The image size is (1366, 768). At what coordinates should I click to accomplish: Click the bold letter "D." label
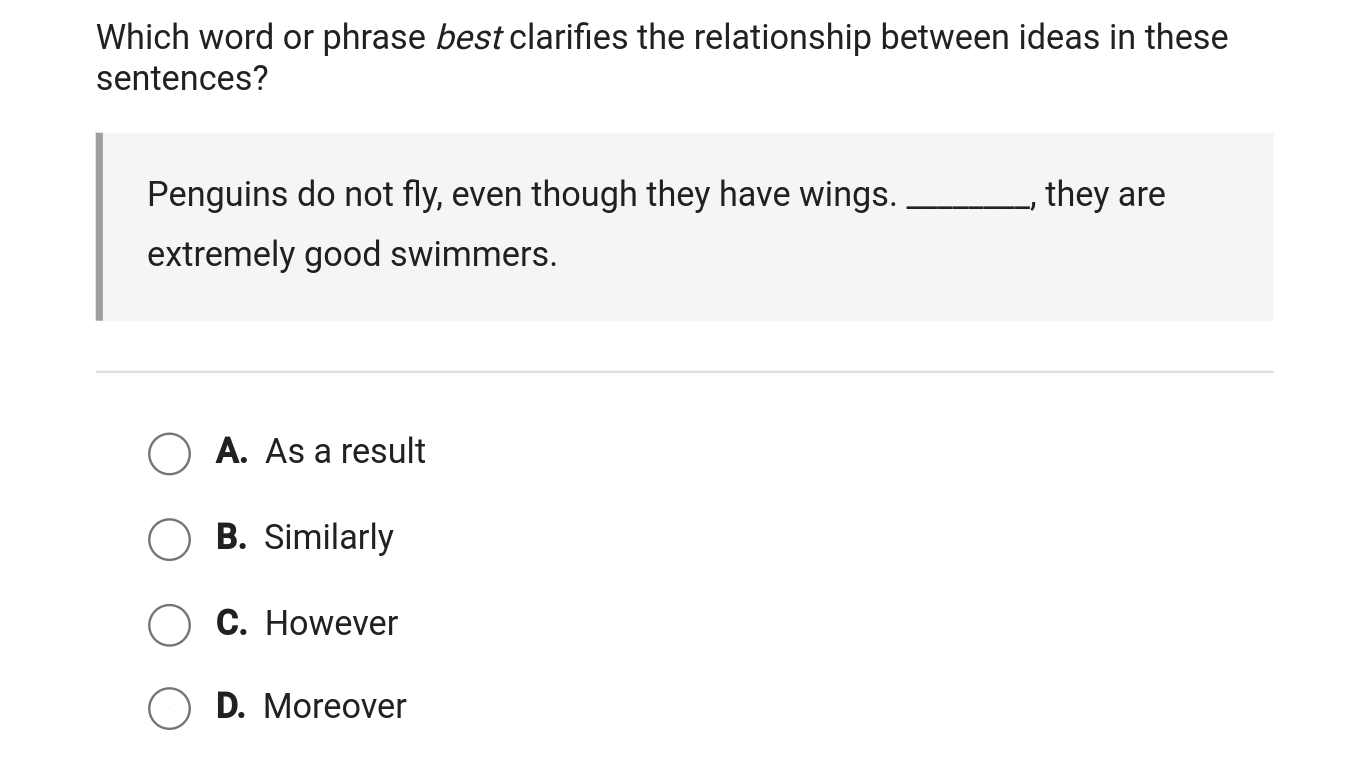pyautogui.click(x=231, y=707)
